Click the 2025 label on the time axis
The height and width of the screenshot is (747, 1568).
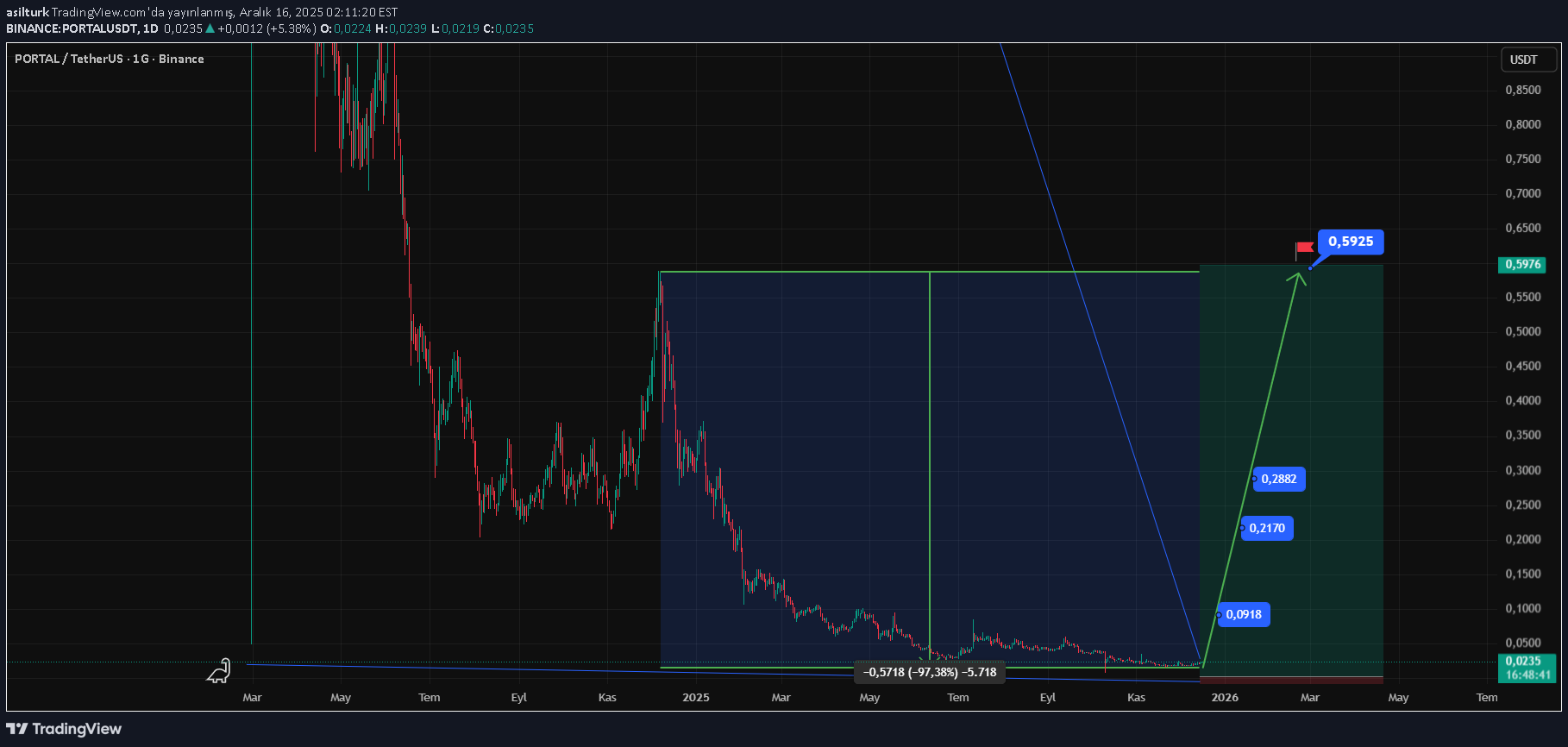pos(695,697)
